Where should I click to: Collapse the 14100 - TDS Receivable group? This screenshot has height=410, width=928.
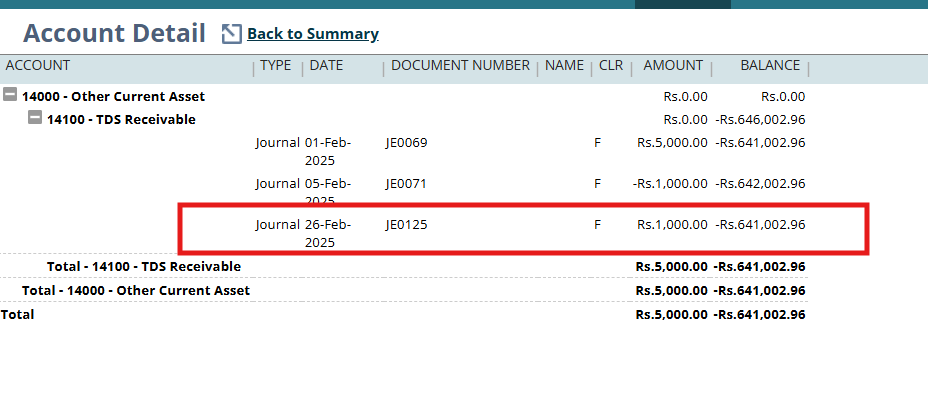(x=35, y=119)
